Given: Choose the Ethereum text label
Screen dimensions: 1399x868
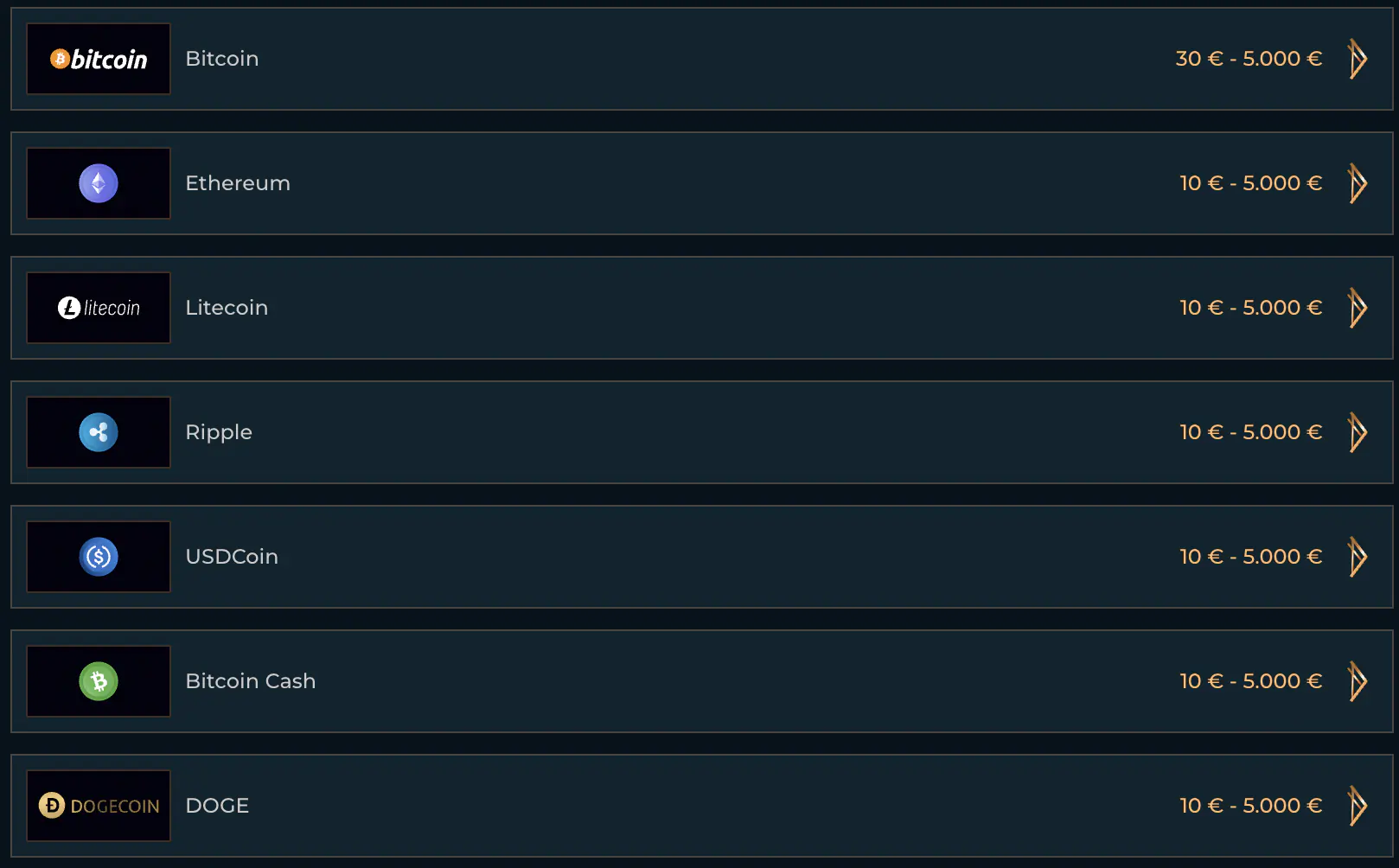Looking at the screenshot, I should (x=238, y=183).
